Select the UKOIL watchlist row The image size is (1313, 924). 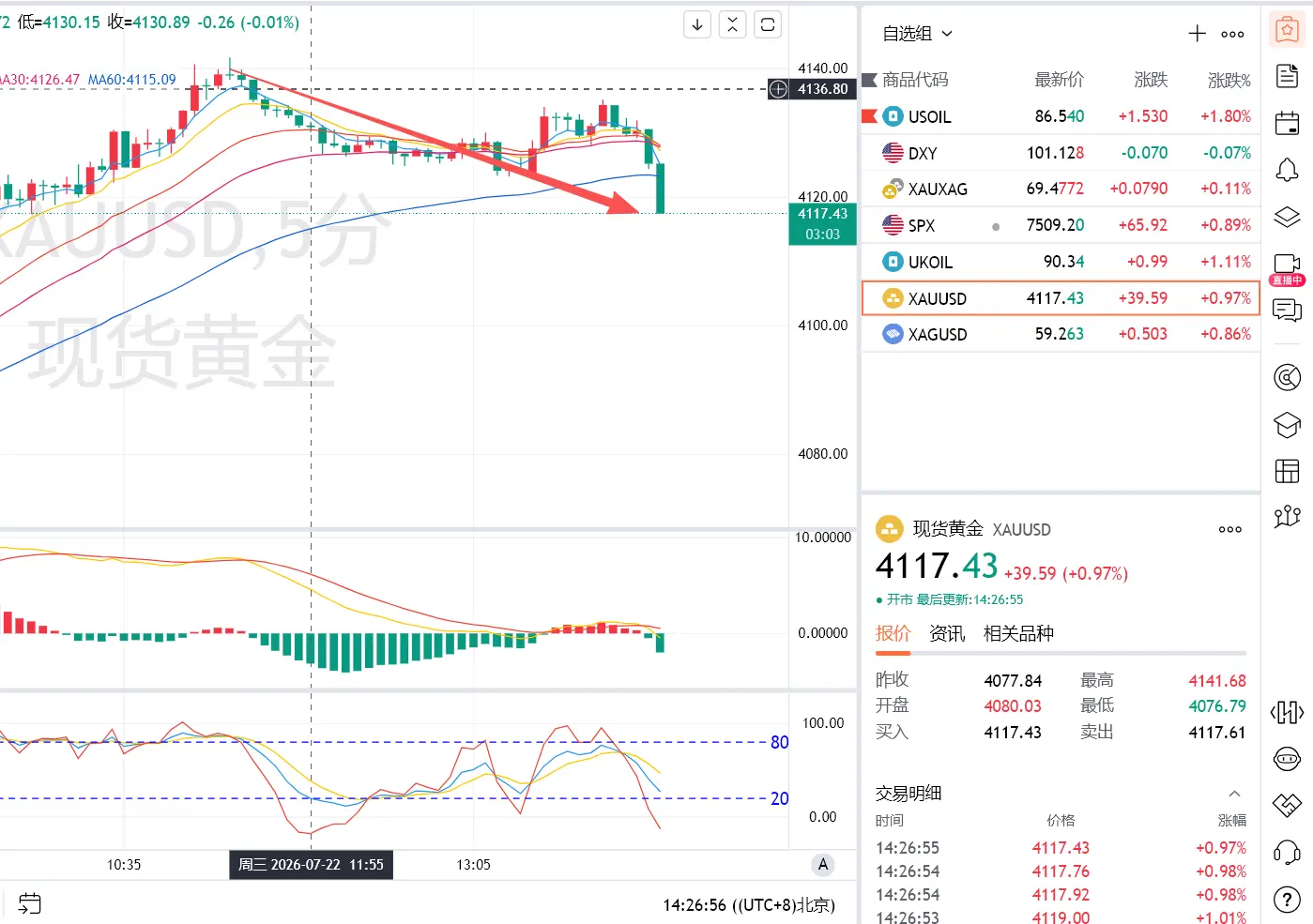(1061, 262)
